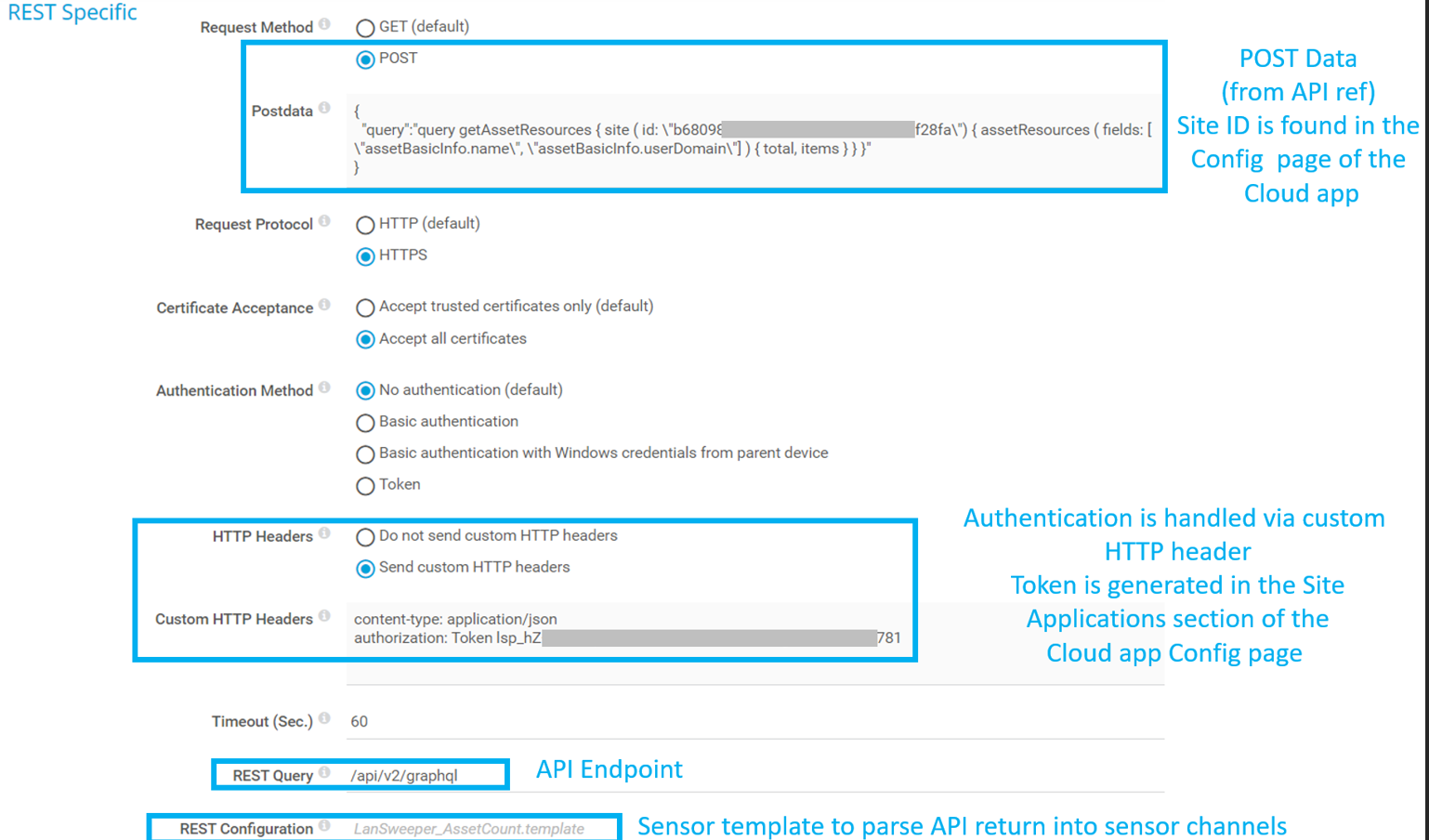Click the HTTP Headers info icon
This screenshot has height=840, width=1429.
324,533
